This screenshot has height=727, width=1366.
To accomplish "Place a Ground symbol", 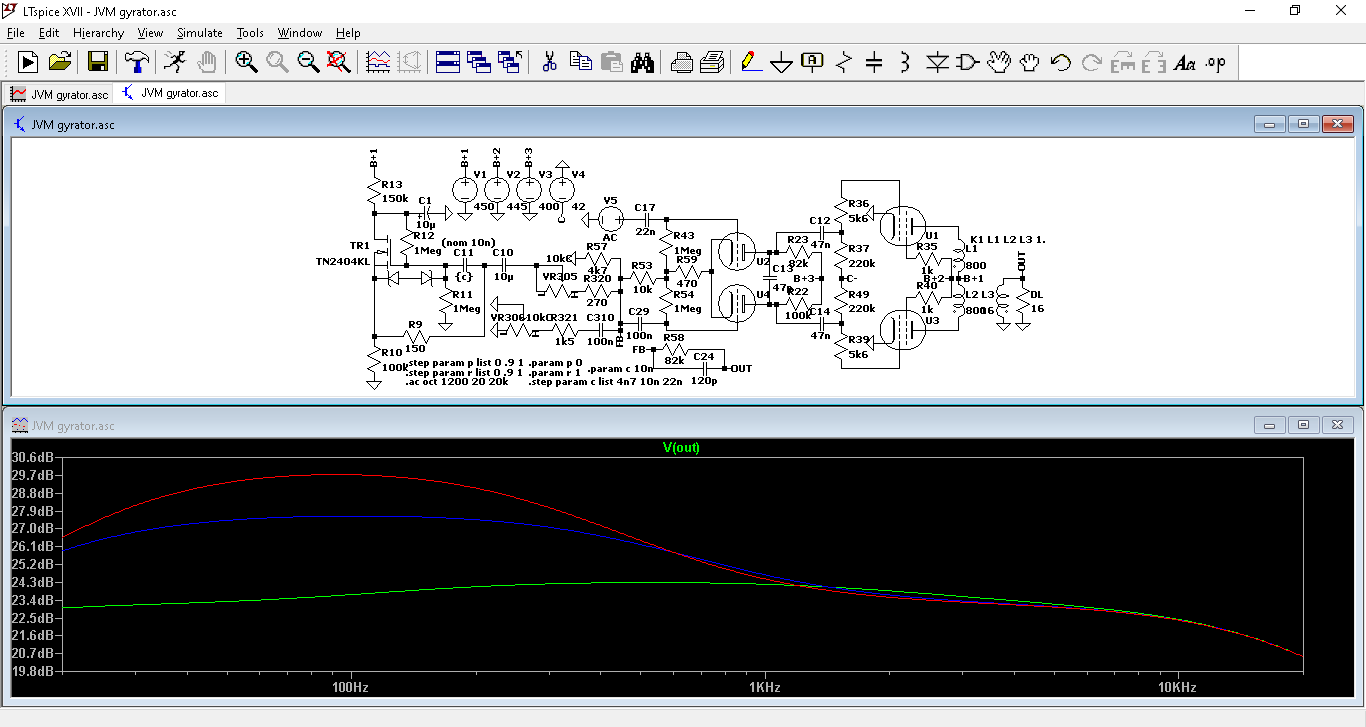I will coord(782,62).
